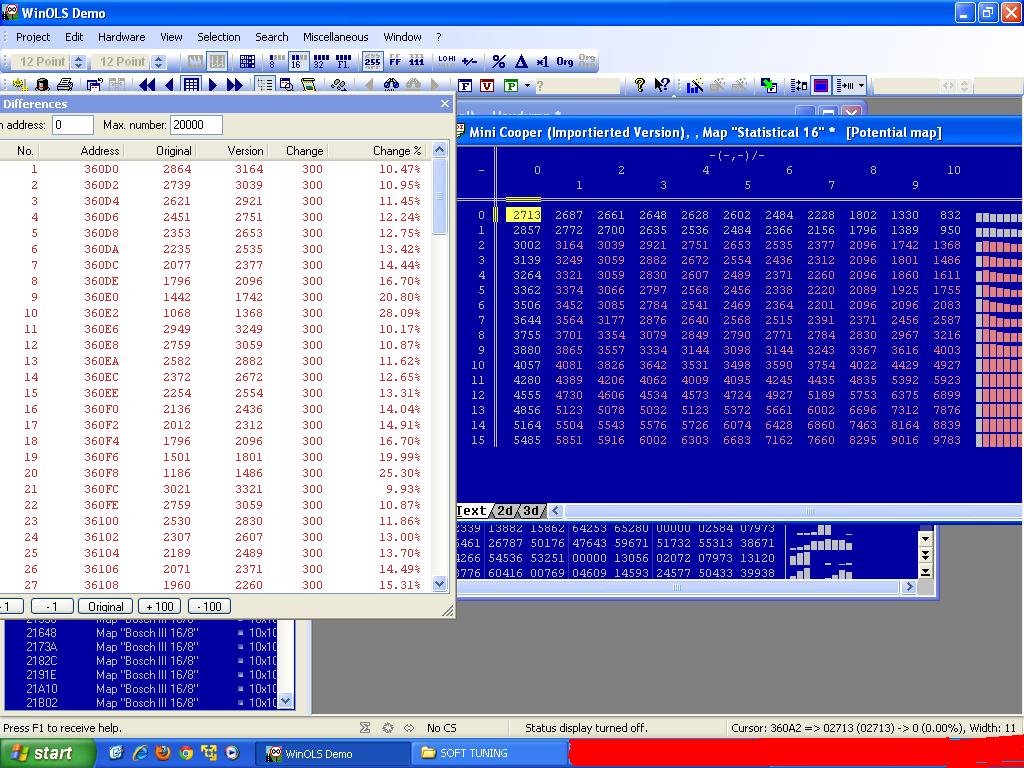The height and width of the screenshot is (768, 1024).
Task: Click the binoculars search icon
Action: tap(391, 85)
